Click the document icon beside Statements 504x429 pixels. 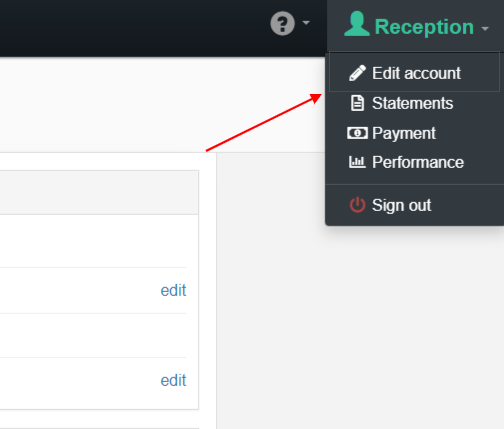(357, 103)
